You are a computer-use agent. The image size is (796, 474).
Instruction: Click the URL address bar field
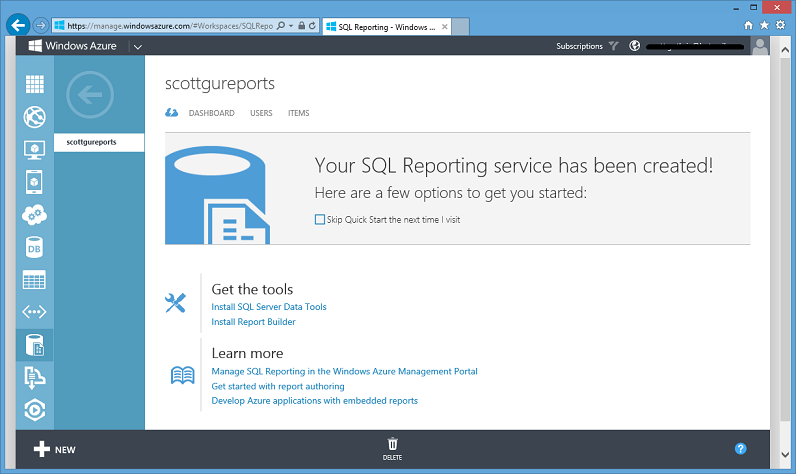click(170, 26)
